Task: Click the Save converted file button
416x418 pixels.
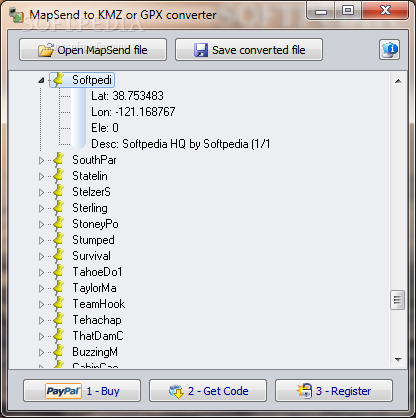Action: click(249, 50)
